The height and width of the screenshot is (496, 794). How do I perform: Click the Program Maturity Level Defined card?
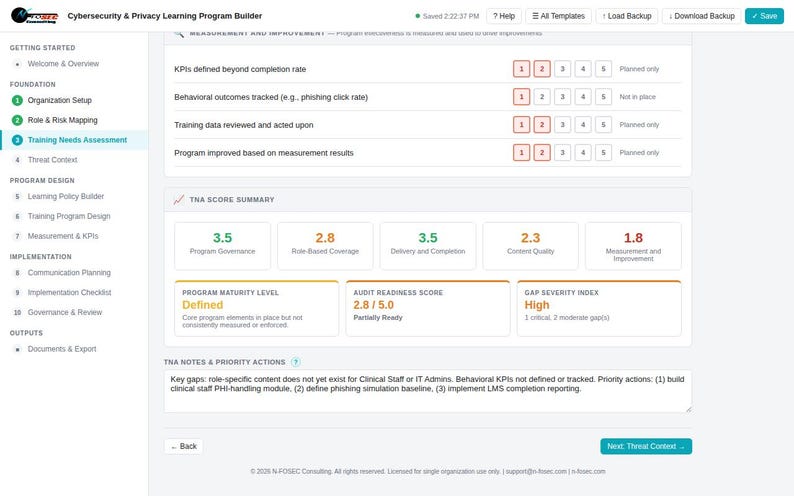pyautogui.click(x=257, y=308)
